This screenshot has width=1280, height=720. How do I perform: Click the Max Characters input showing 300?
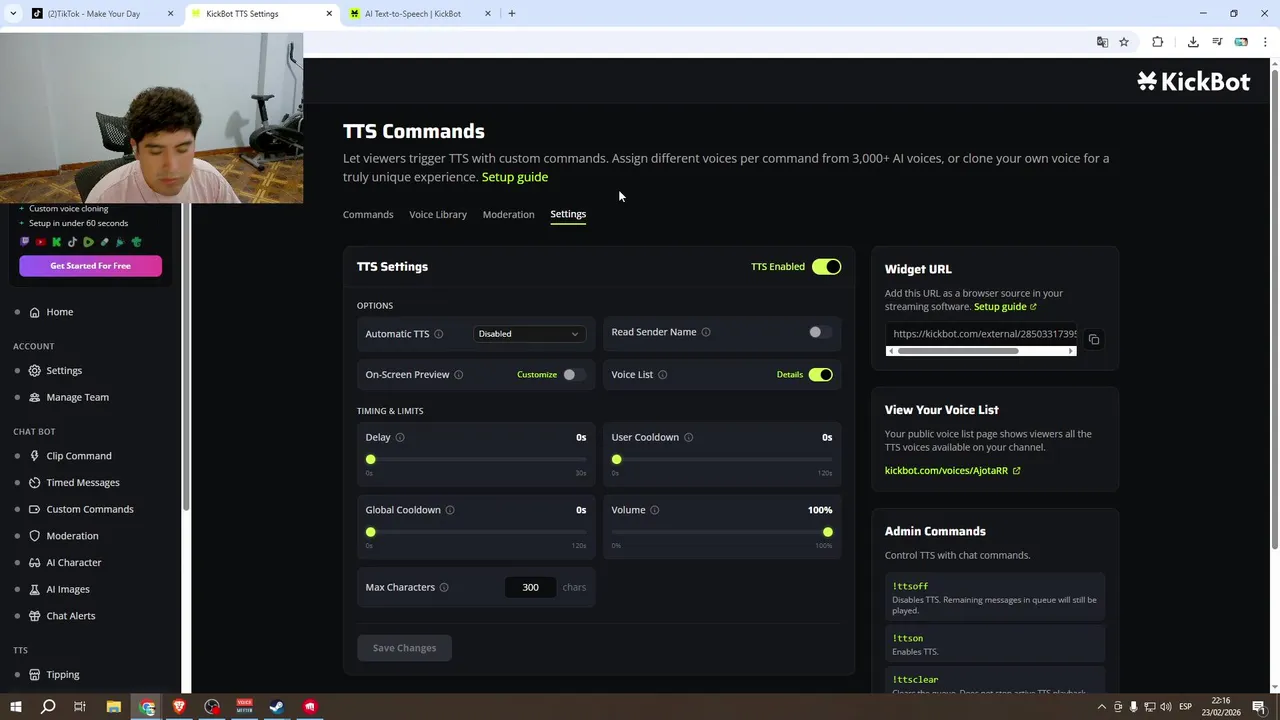pos(530,588)
